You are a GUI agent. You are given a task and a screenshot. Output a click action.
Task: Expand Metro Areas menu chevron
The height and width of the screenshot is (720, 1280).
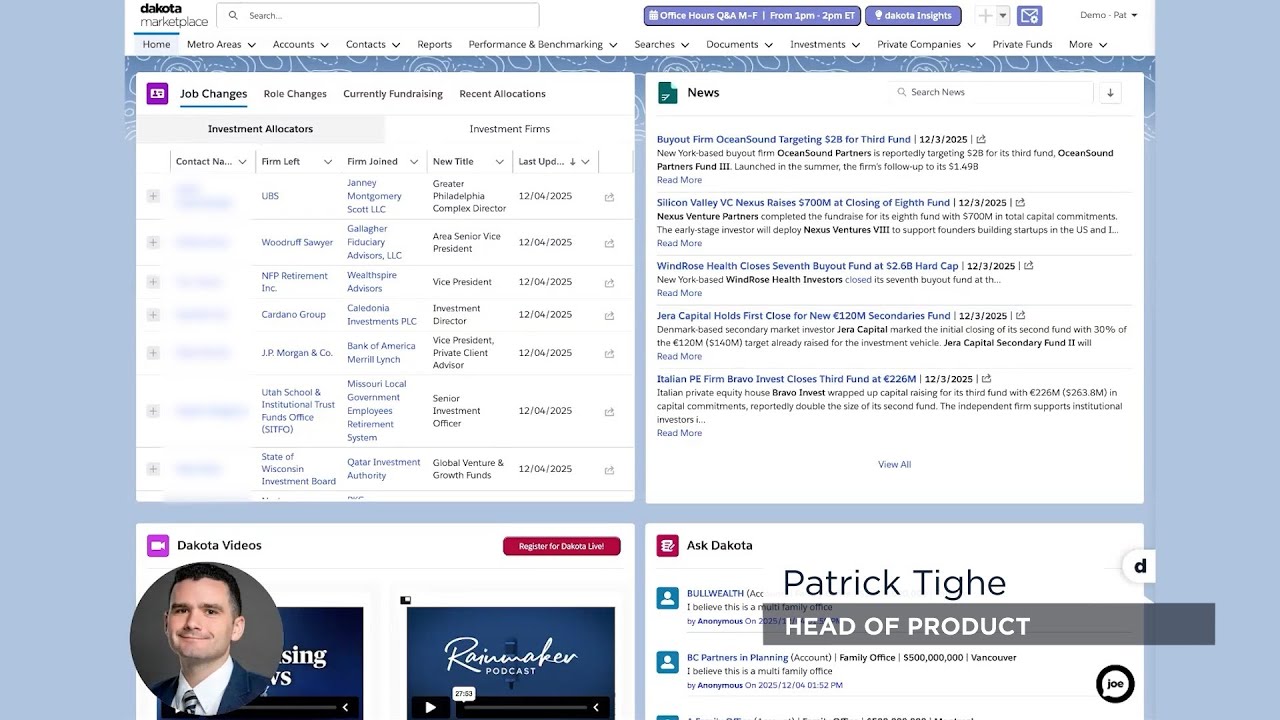(251, 45)
